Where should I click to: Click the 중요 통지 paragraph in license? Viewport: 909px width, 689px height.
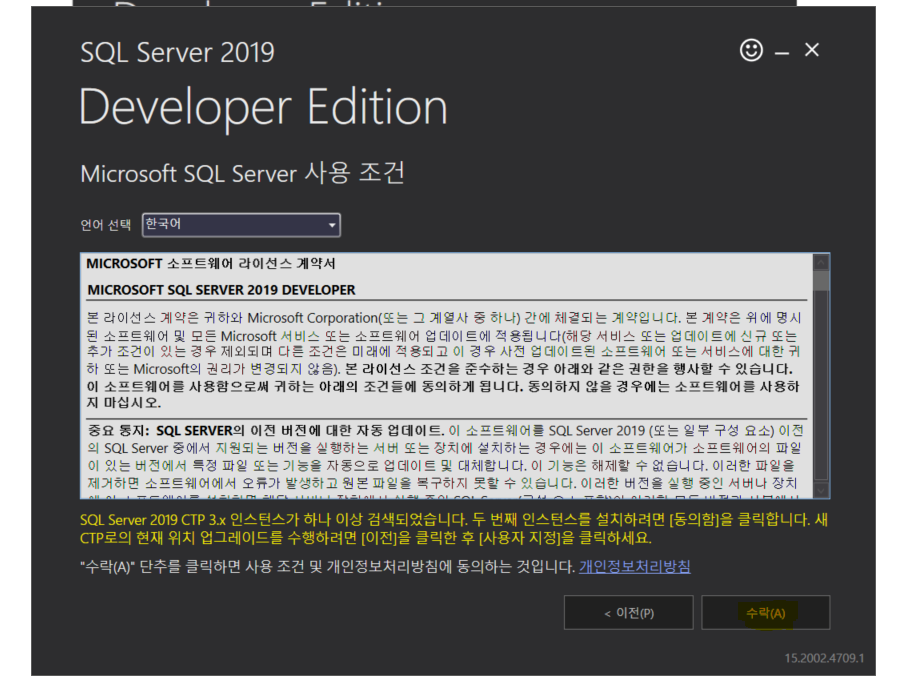(x=445, y=461)
